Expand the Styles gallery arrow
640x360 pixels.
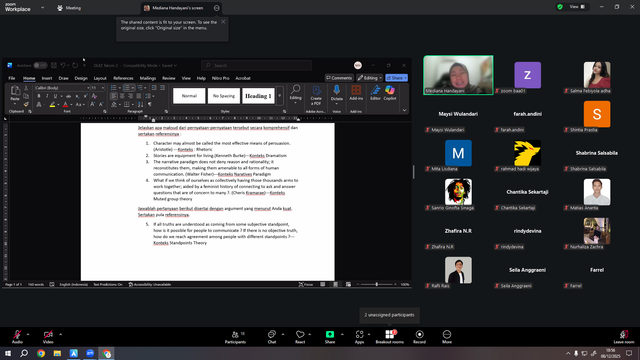(280, 96)
